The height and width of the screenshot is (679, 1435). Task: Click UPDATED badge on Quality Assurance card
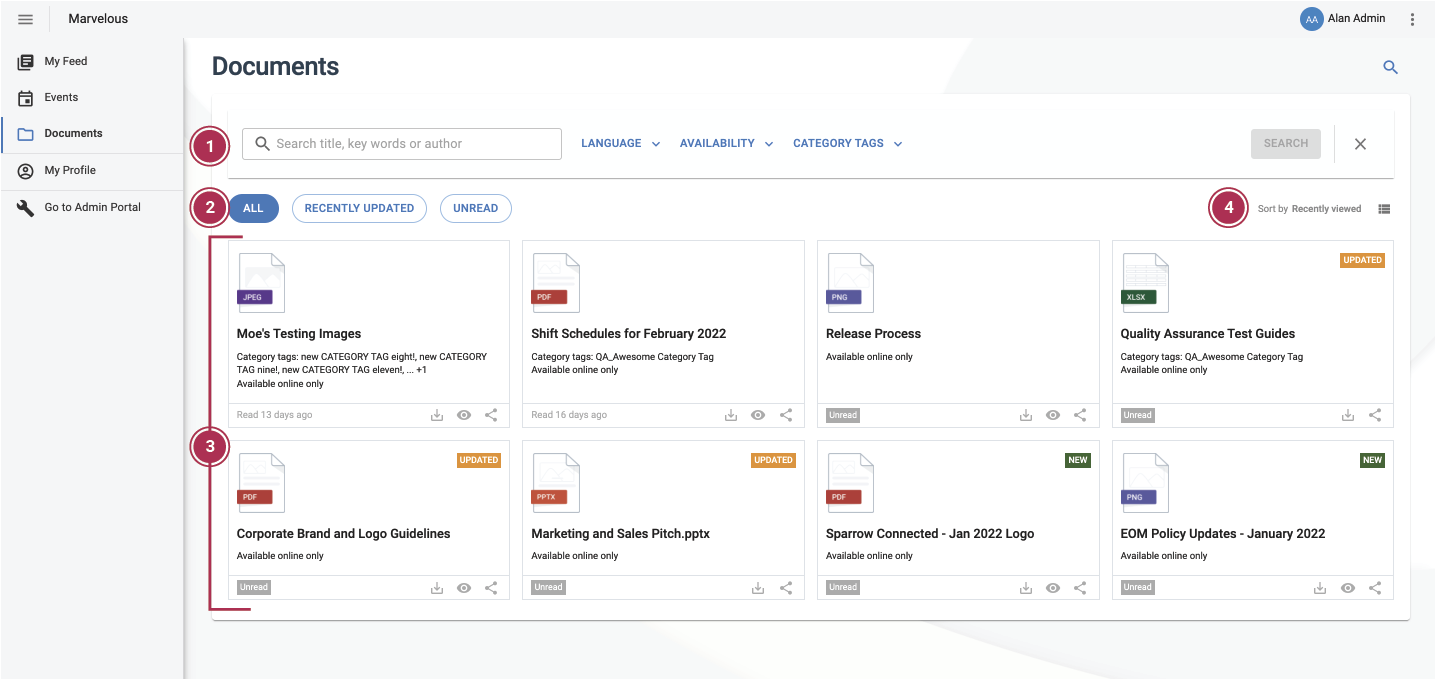click(x=1363, y=260)
